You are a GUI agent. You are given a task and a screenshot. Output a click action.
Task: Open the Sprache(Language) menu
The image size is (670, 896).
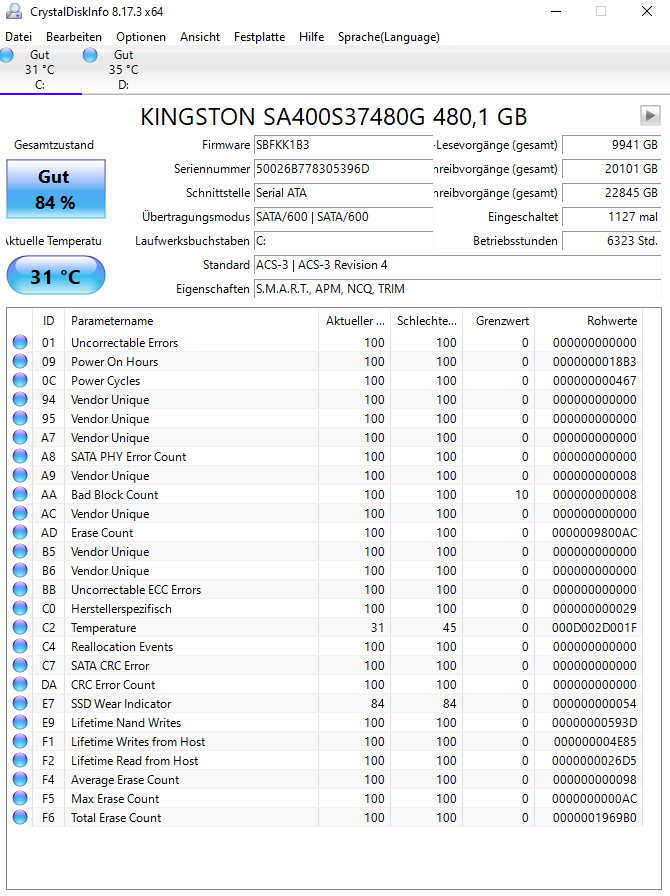(389, 37)
